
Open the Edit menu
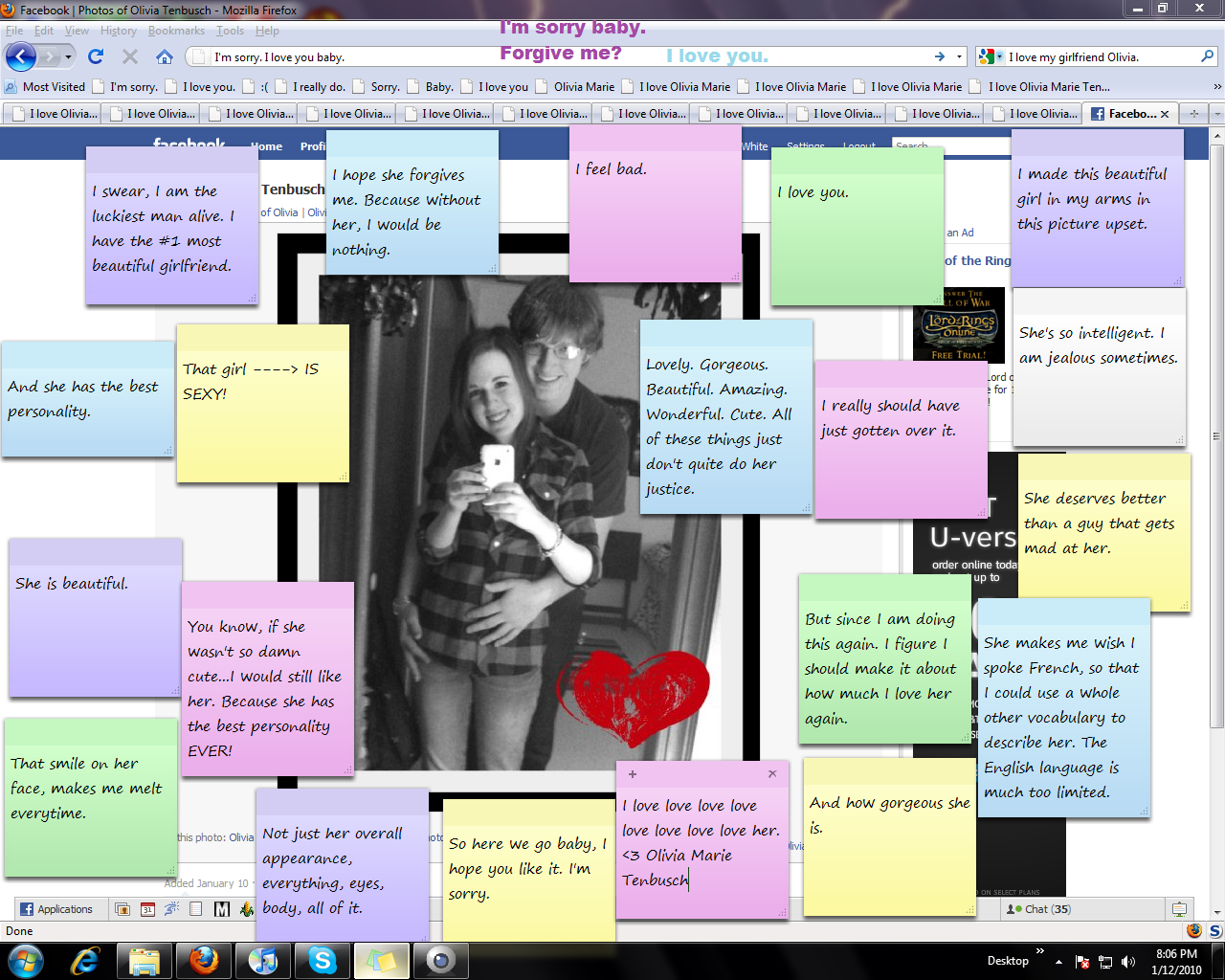pyautogui.click(x=44, y=31)
